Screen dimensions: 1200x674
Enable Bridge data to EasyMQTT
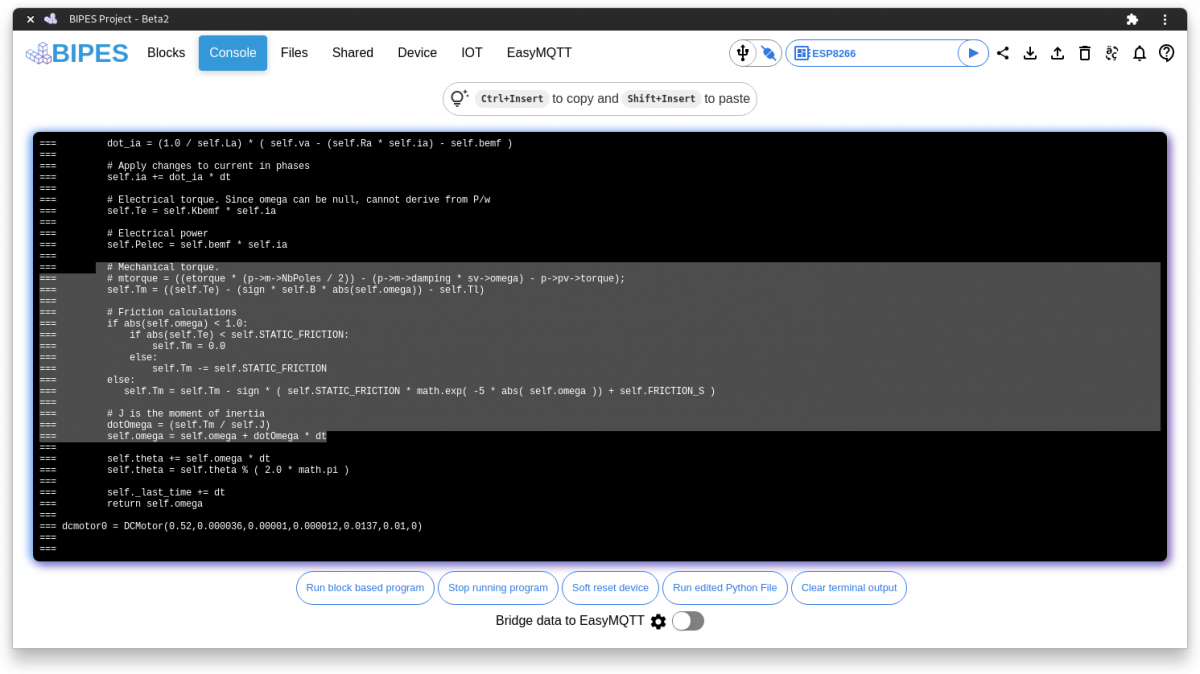(x=687, y=621)
